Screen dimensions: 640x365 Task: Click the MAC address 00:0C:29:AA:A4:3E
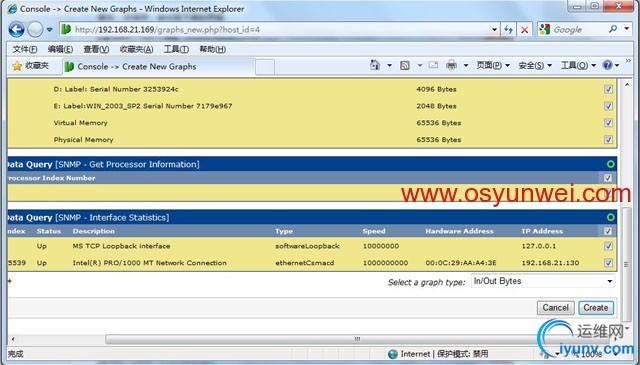click(x=461, y=263)
